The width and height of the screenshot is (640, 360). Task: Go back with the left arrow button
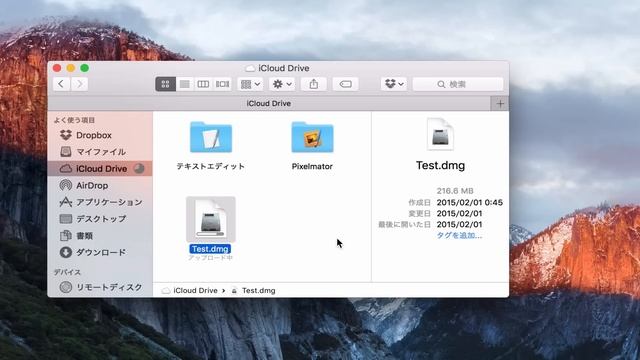click(x=61, y=84)
